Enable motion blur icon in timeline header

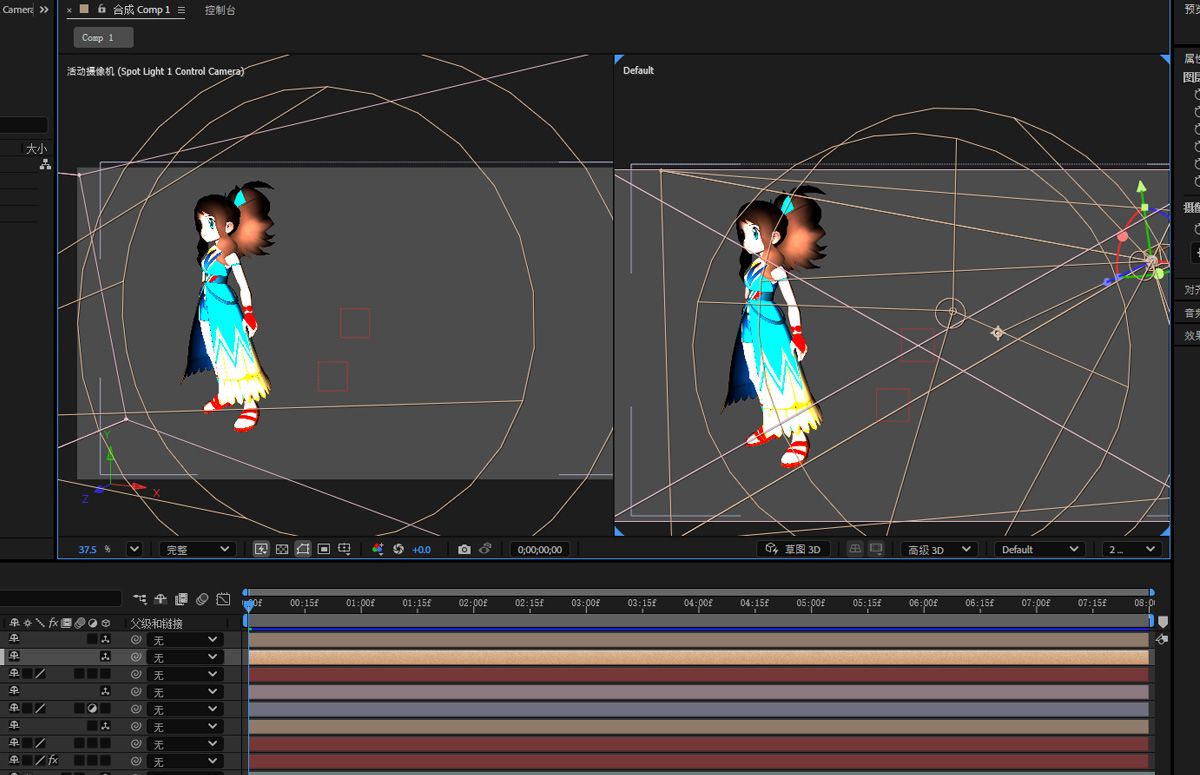pyautogui.click(x=202, y=600)
